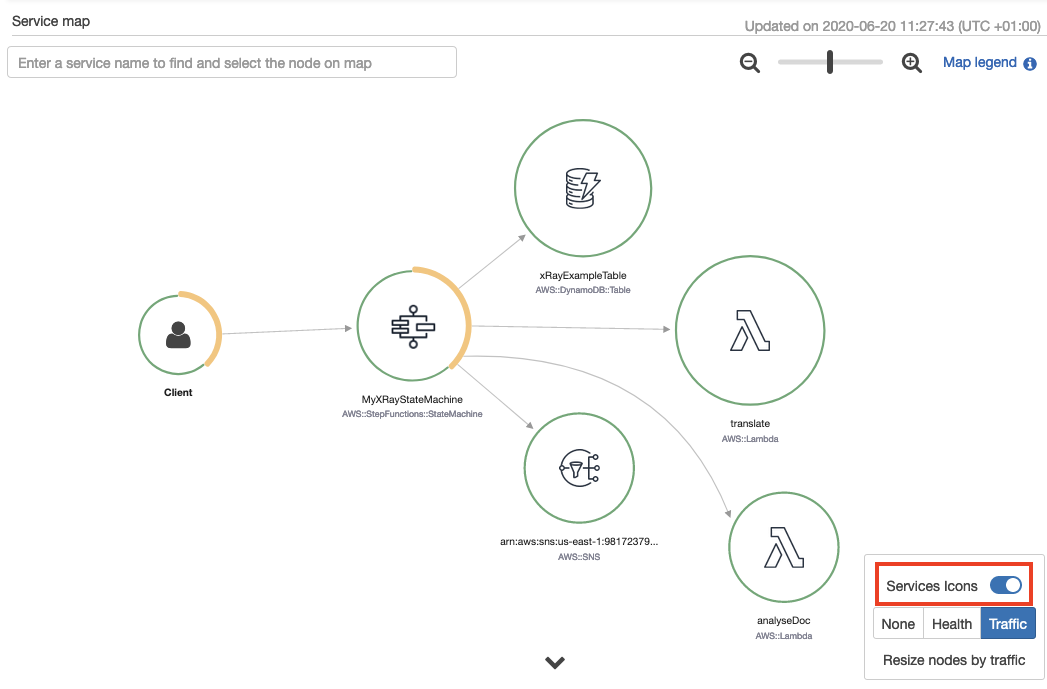Click the Service map heading

point(51,21)
